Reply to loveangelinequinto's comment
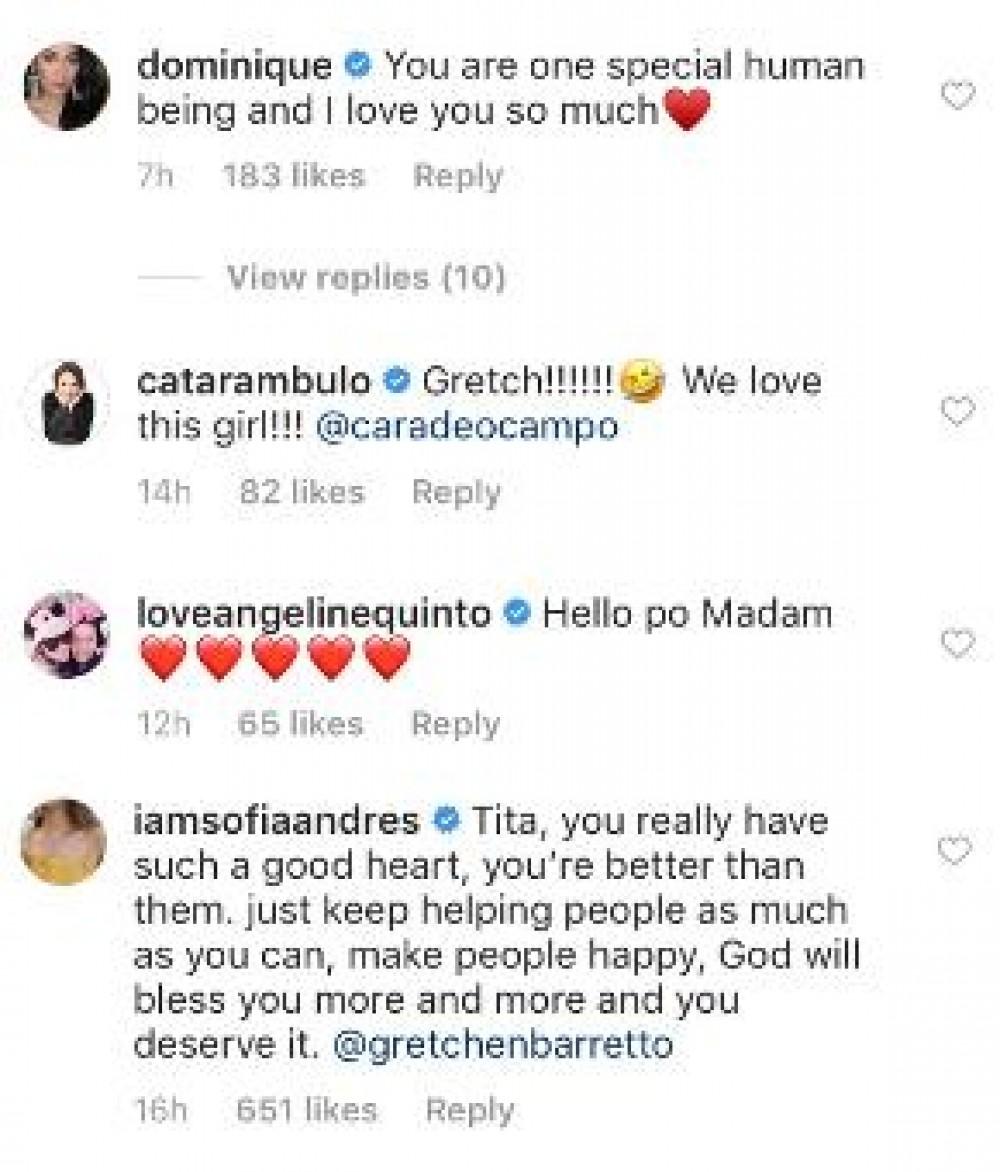This screenshot has height=1172, width=1000. click(455, 724)
